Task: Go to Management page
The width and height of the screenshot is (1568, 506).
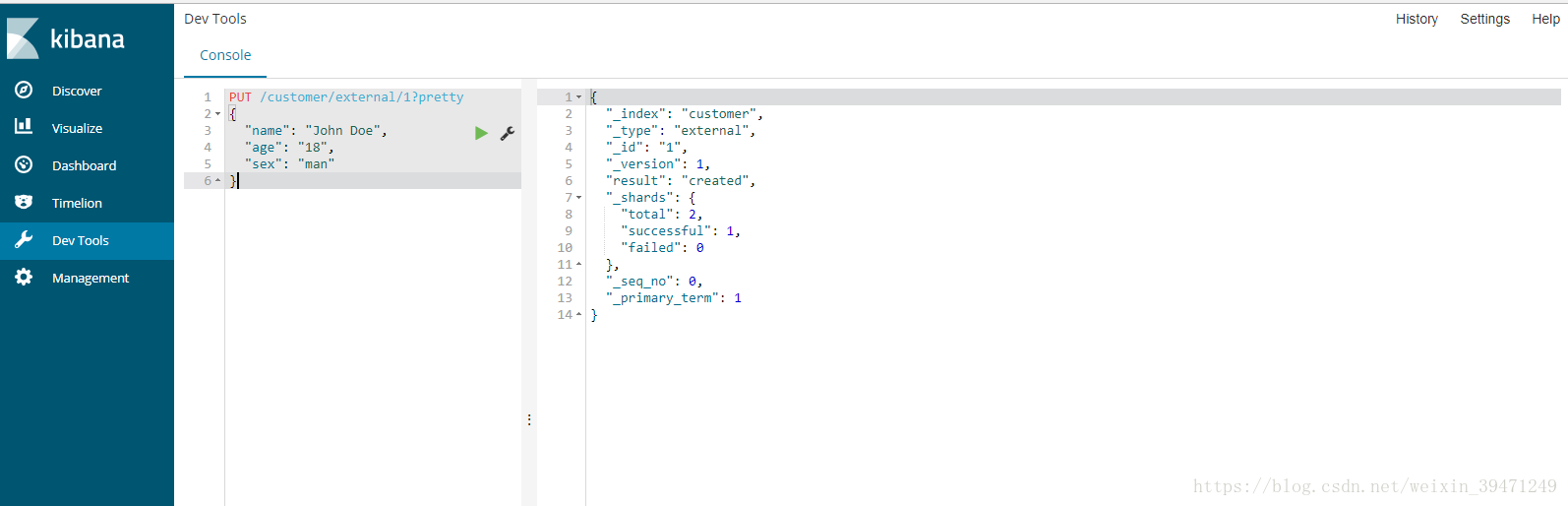Action: point(90,278)
